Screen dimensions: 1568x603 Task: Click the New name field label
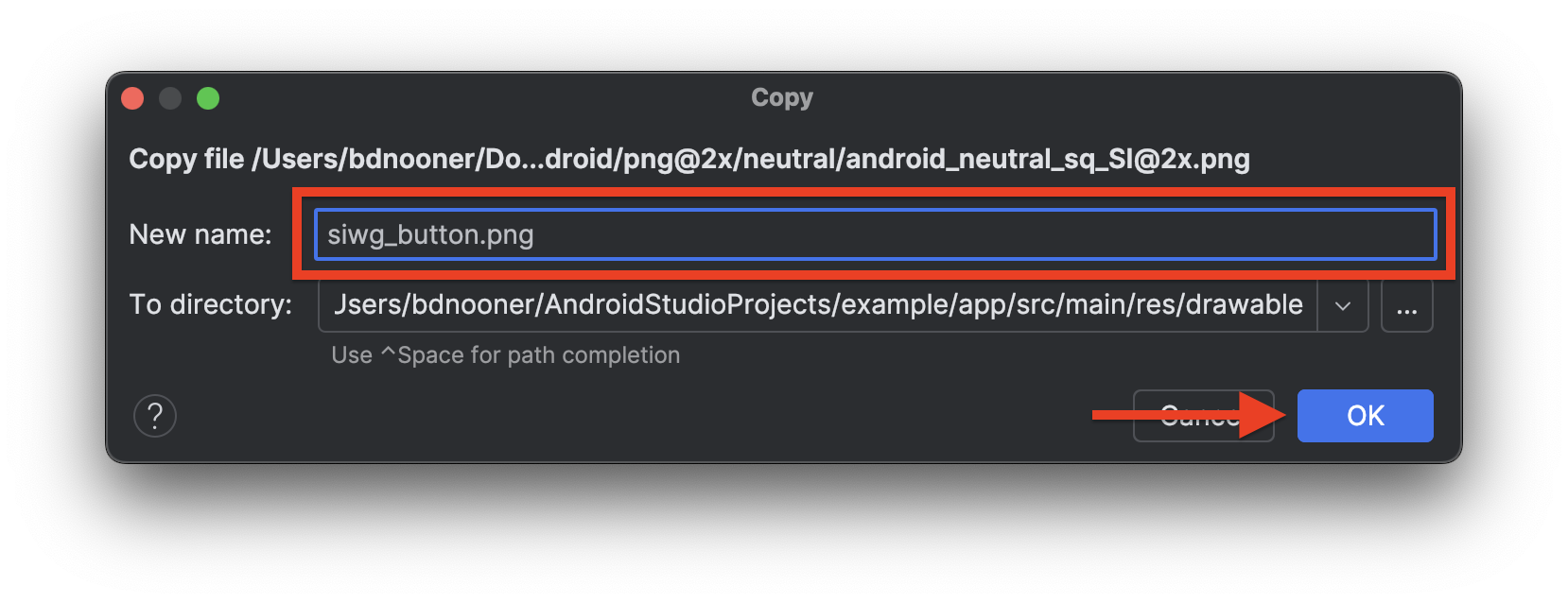[200, 234]
